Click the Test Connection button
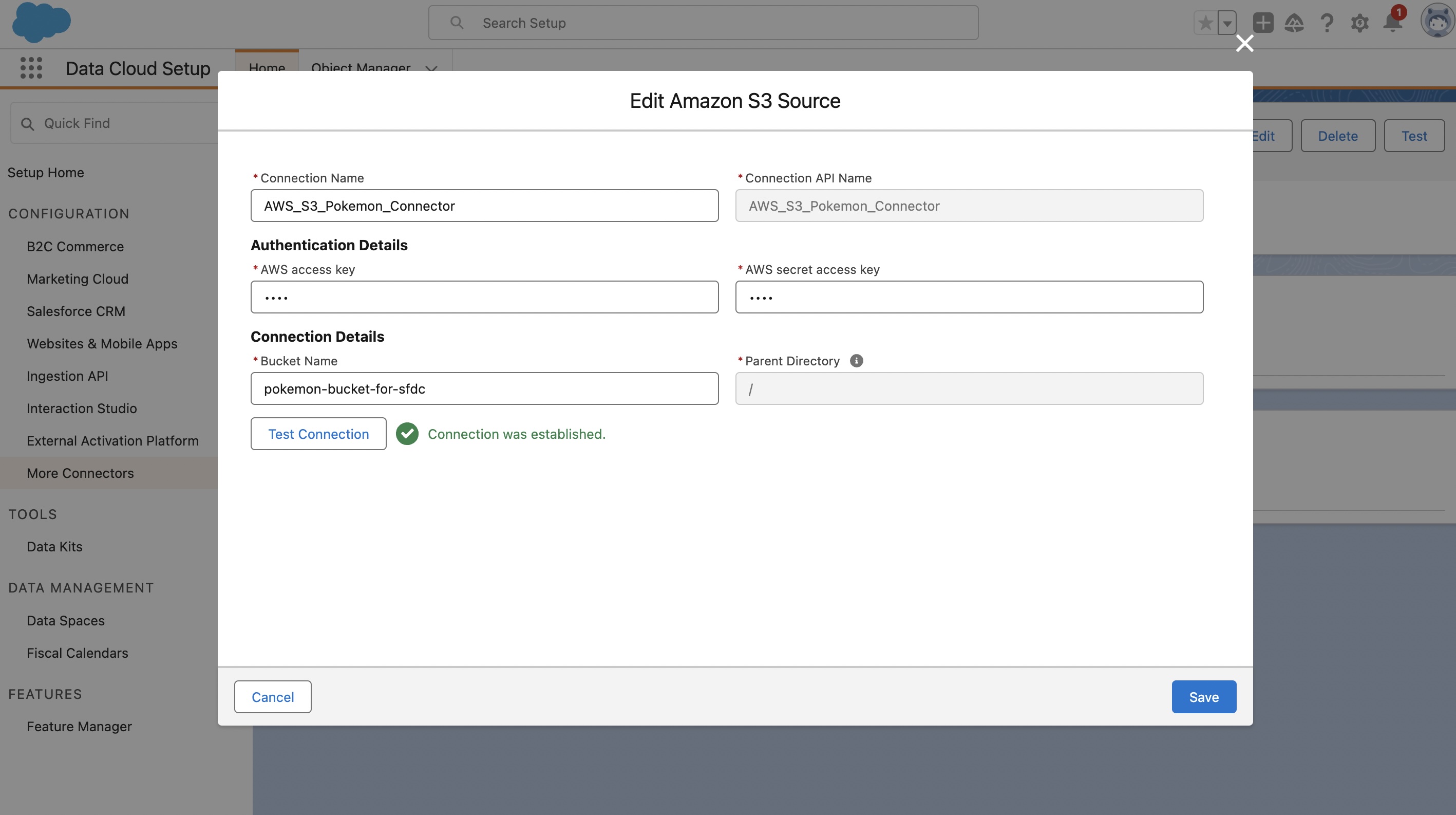This screenshot has height=815, width=1456. tap(318, 434)
